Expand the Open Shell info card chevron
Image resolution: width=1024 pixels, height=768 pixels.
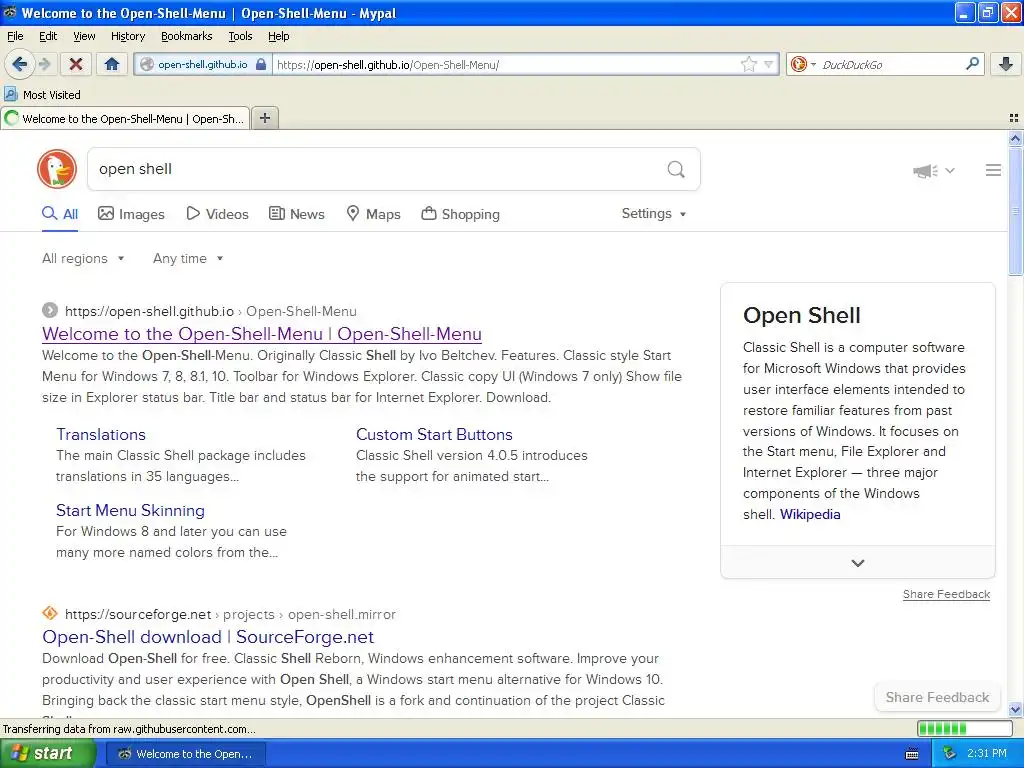[857, 563]
